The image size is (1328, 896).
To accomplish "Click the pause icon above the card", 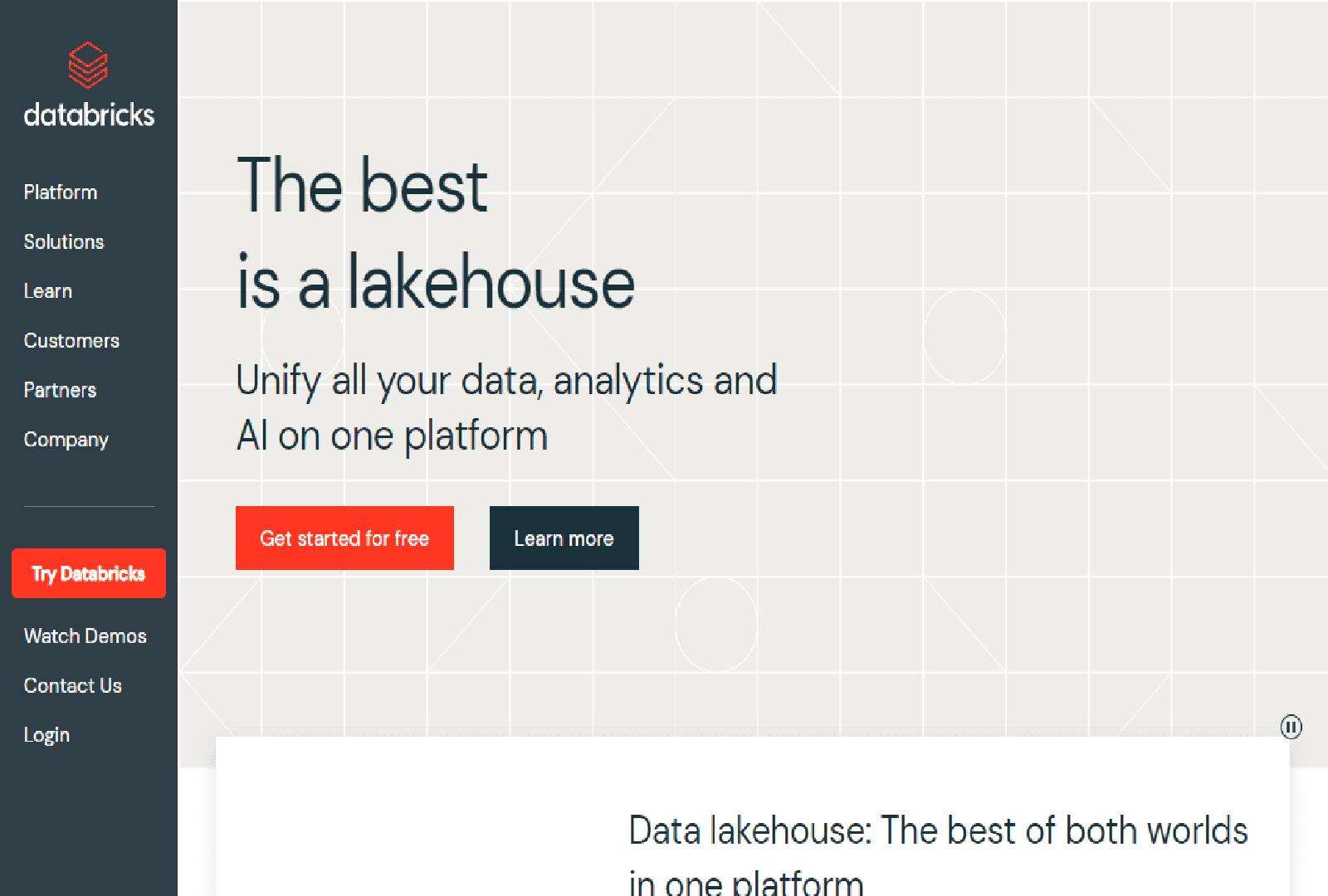I will (1292, 727).
